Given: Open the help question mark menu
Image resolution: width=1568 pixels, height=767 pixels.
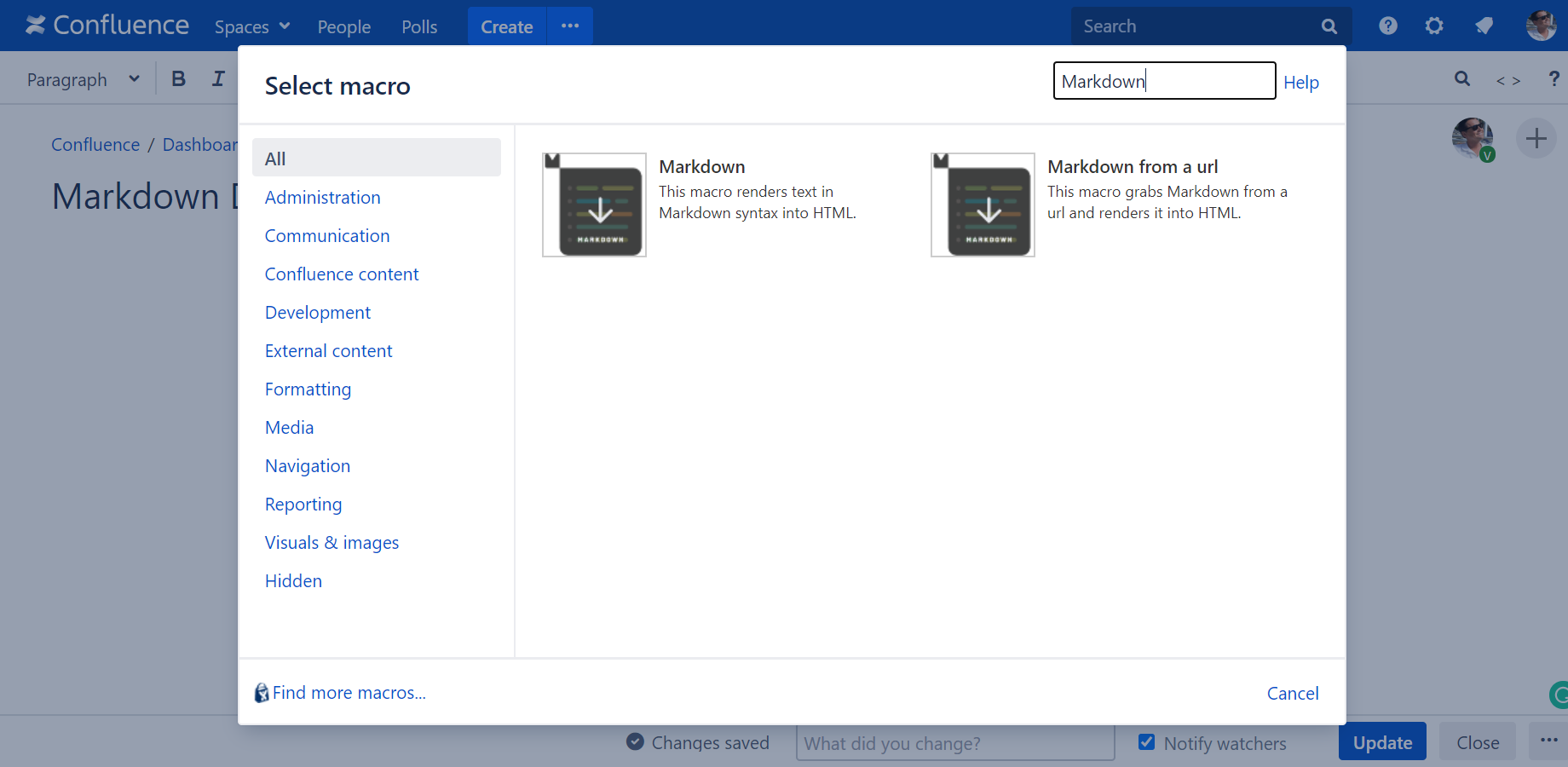Looking at the screenshot, I should [1388, 26].
